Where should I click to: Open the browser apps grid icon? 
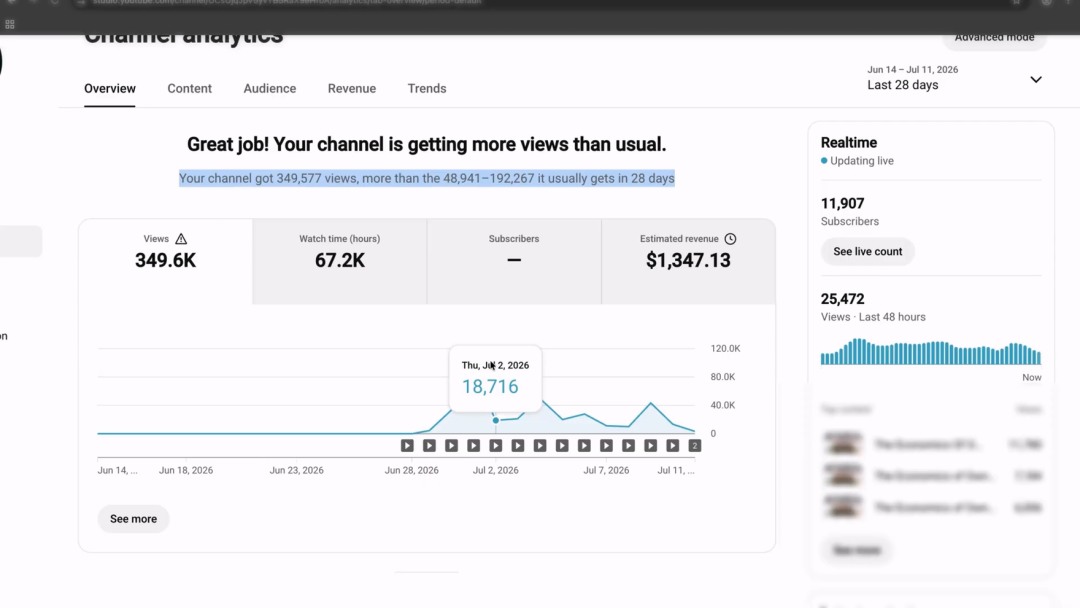coord(10,25)
